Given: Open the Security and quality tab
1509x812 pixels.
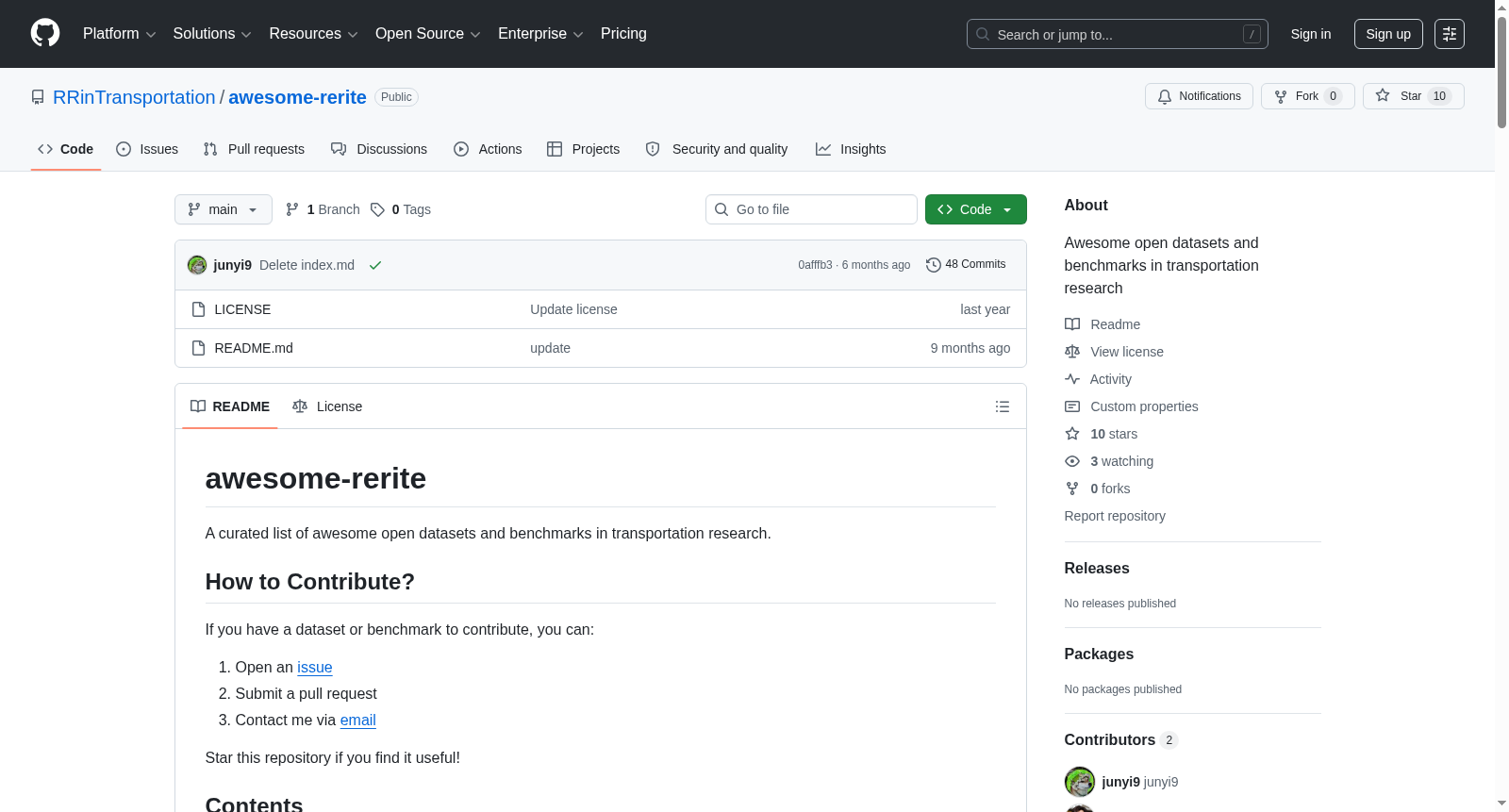Looking at the screenshot, I should 717,149.
